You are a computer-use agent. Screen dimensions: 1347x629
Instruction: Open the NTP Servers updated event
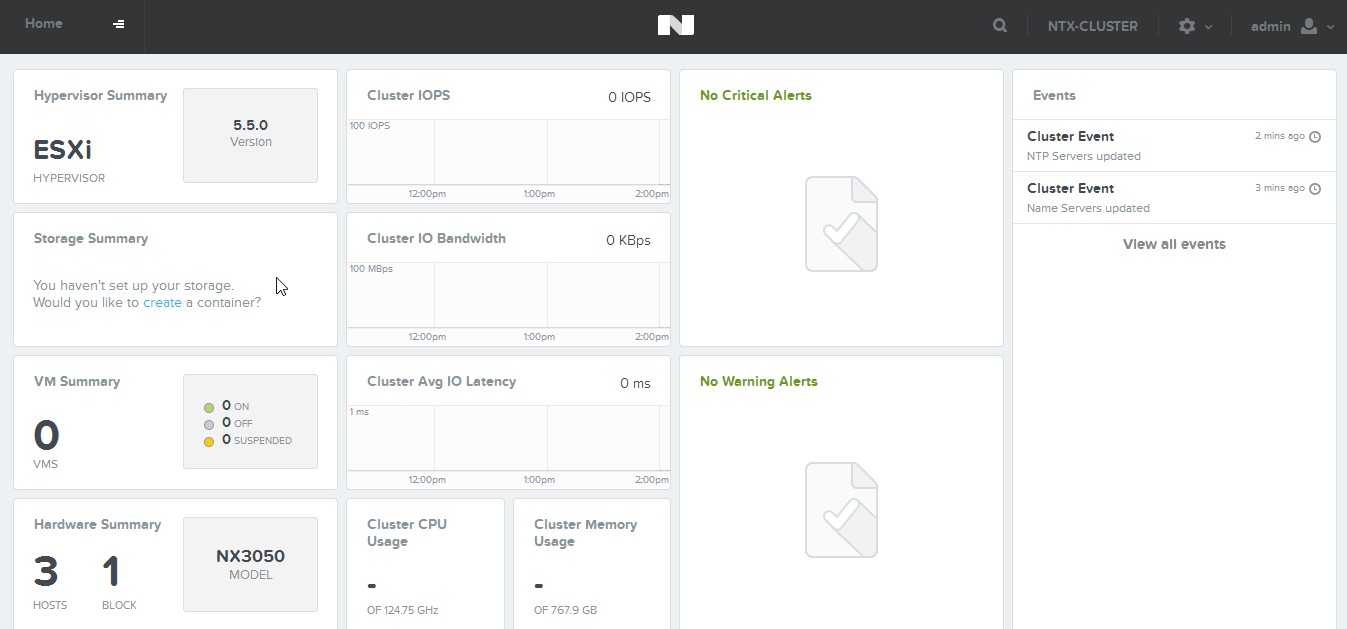[x=1083, y=156]
